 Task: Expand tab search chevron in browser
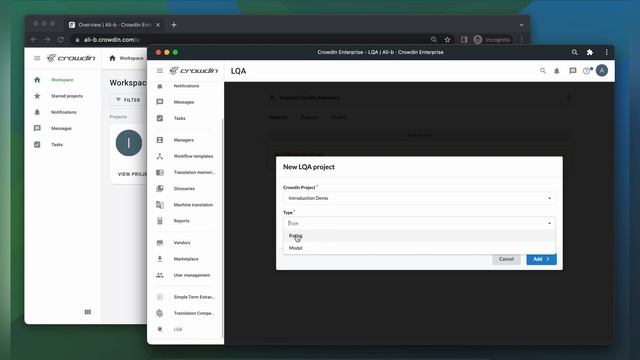tap(521, 25)
